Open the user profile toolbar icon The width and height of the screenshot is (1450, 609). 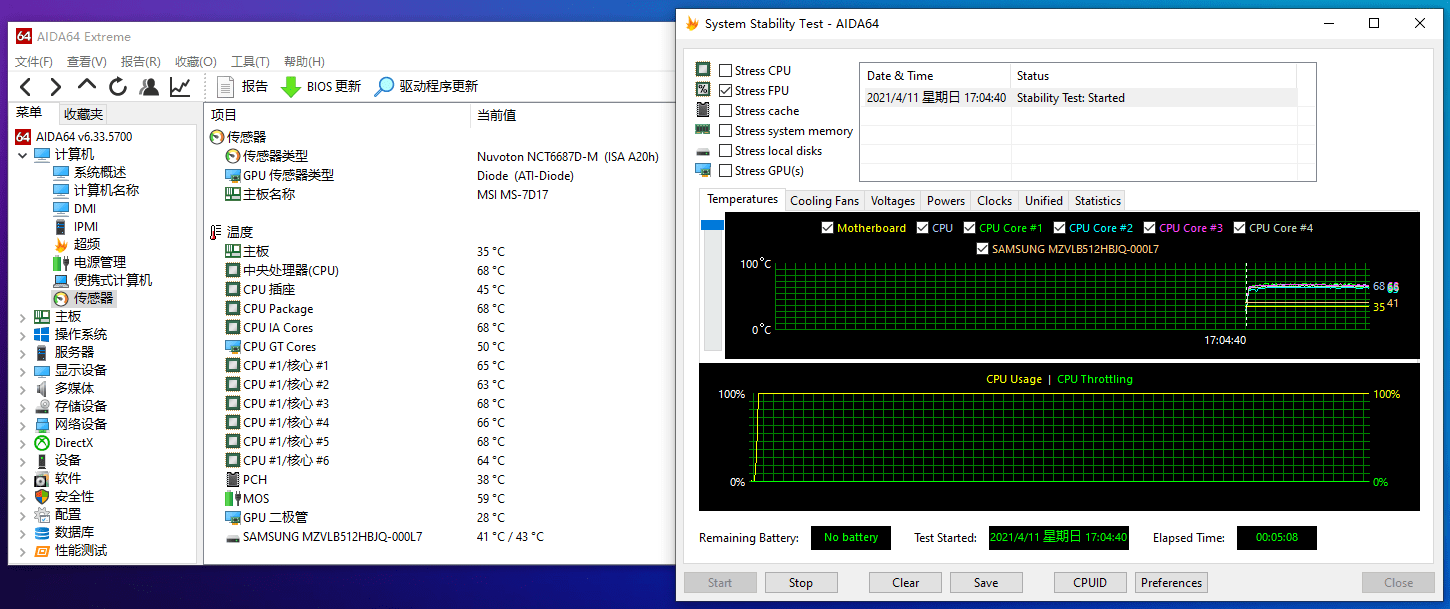click(x=149, y=87)
